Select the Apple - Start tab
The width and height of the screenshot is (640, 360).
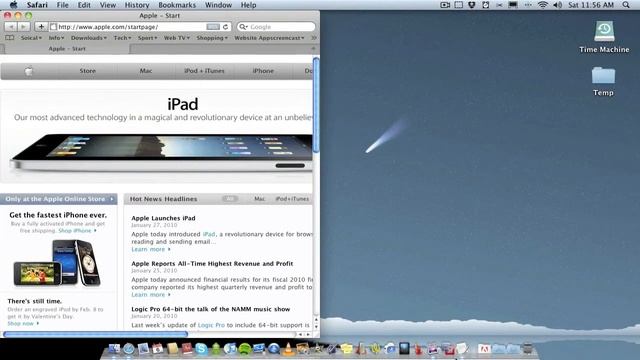coord(67,49)
